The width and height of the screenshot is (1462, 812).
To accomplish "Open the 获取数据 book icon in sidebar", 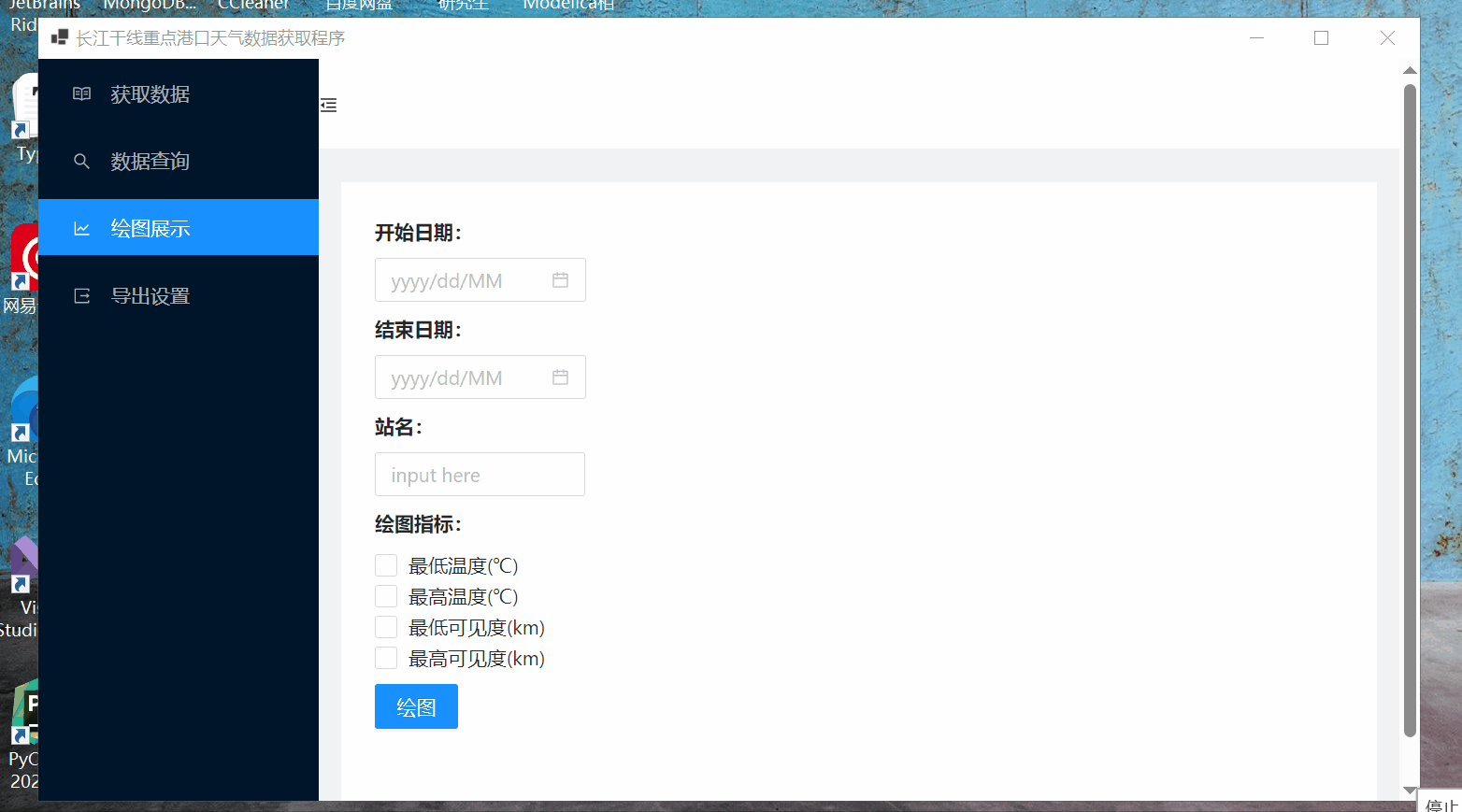I will (x=81, y=93).
